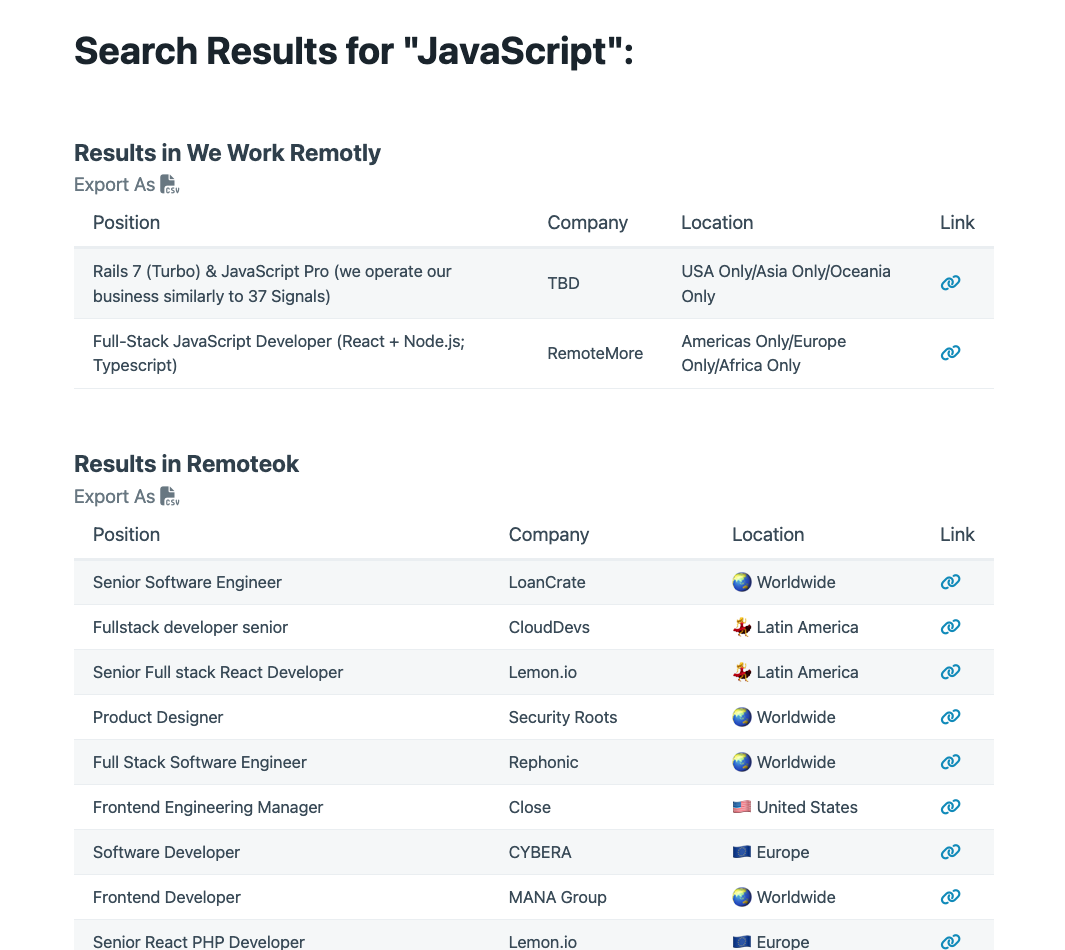Open link icon for Close Frontend Engineering Manager
Screen dimensions: 1065x950
tap(950, 807)
